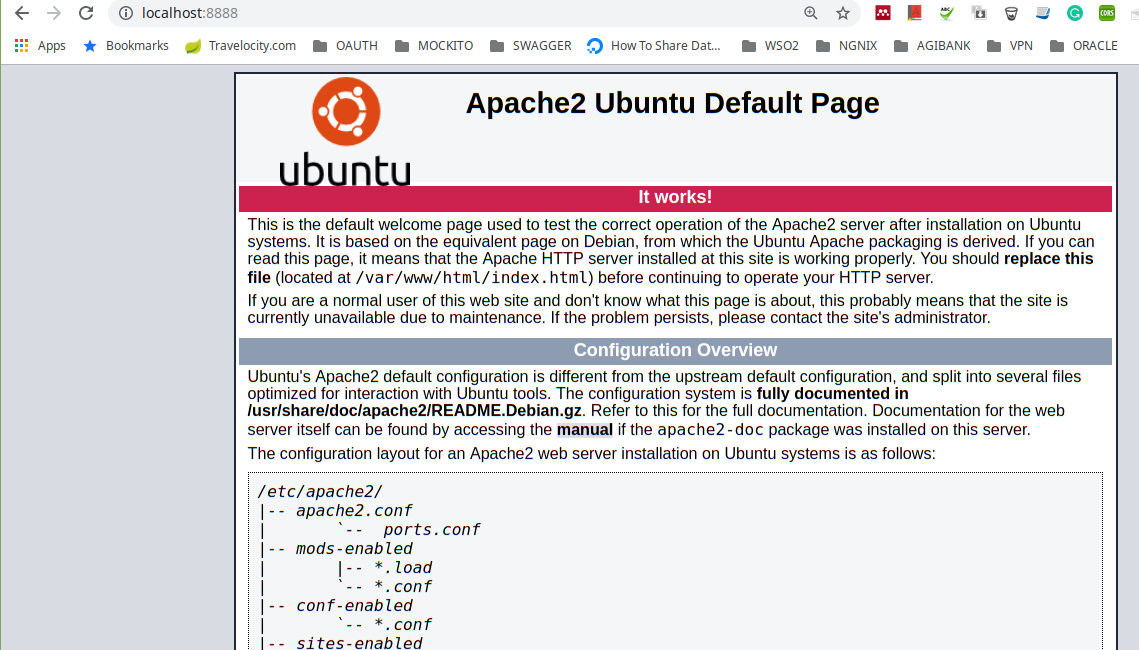1139x650 pixels.
Task: Click the ports.conf entry in config tree
Action: [x=431, y=529]
